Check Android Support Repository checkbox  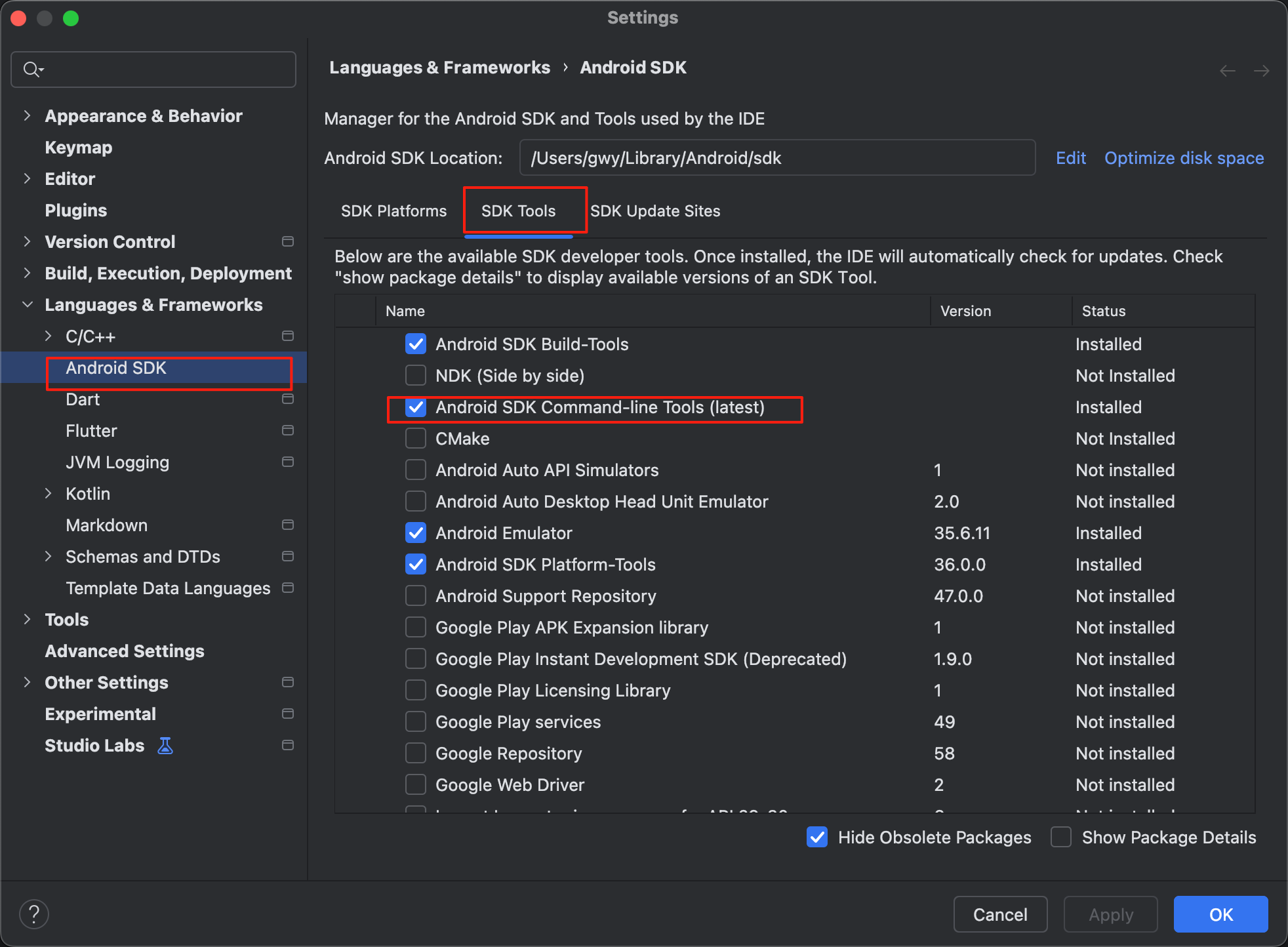[416, 595]
